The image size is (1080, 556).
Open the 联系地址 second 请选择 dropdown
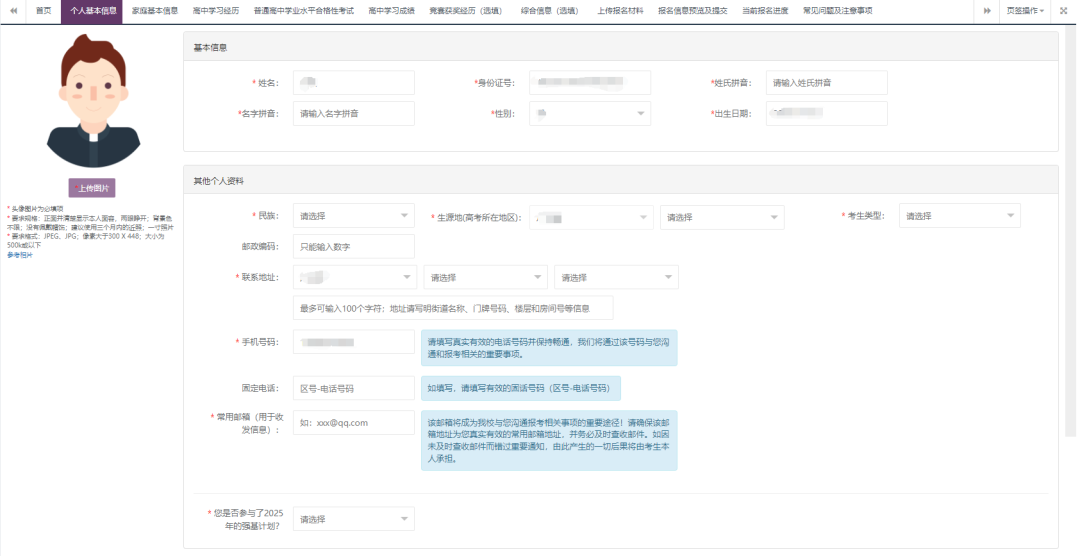(486, 277)
